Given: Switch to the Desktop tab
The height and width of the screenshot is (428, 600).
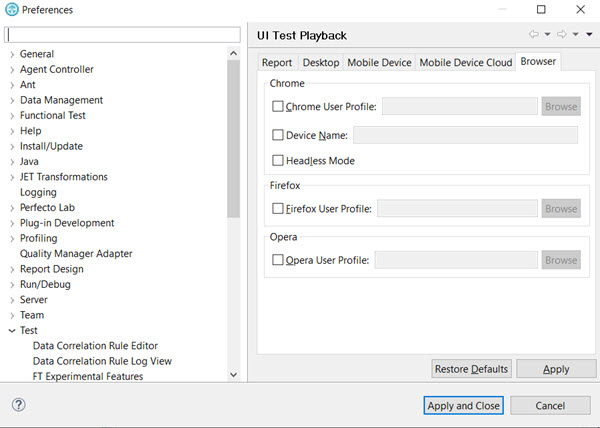Looking at the screenshot, I should pyautogui.click(x=321, y=62).
